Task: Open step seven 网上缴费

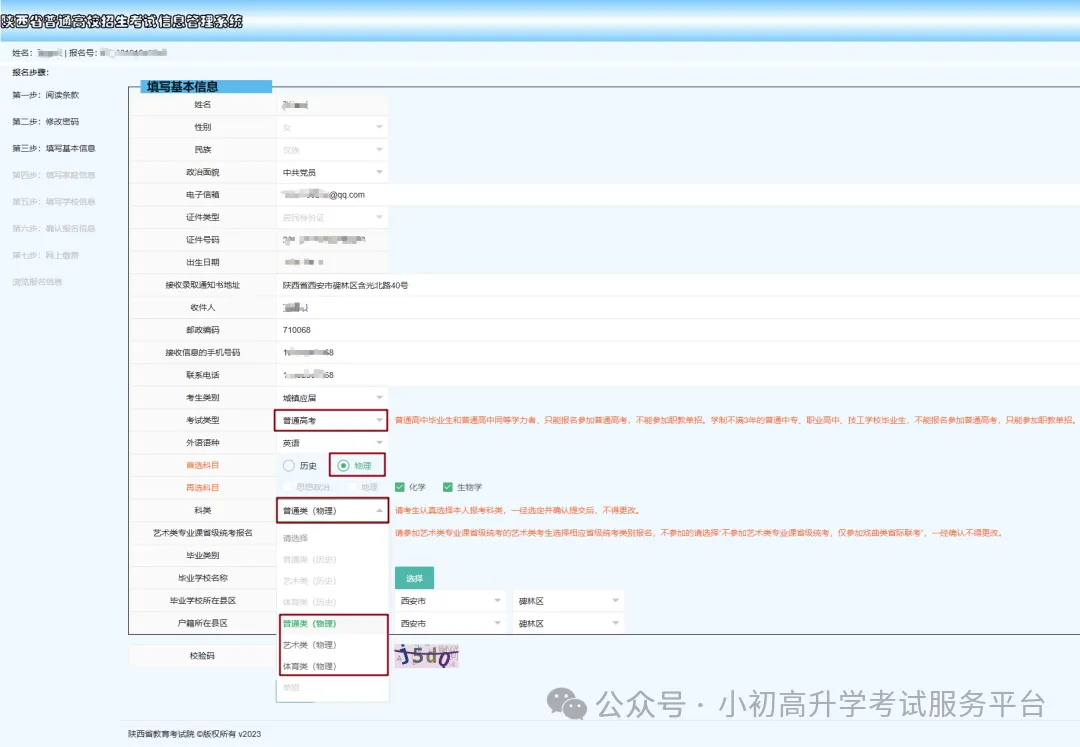Action: (x=45, y=255)
